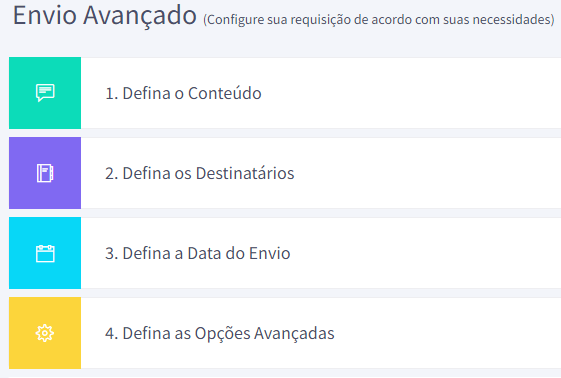Image resolution: width=561 pixels, height=378 pixels.
Task: Select the cyan Data do Envio tile
Action: [x=45, y=253]
